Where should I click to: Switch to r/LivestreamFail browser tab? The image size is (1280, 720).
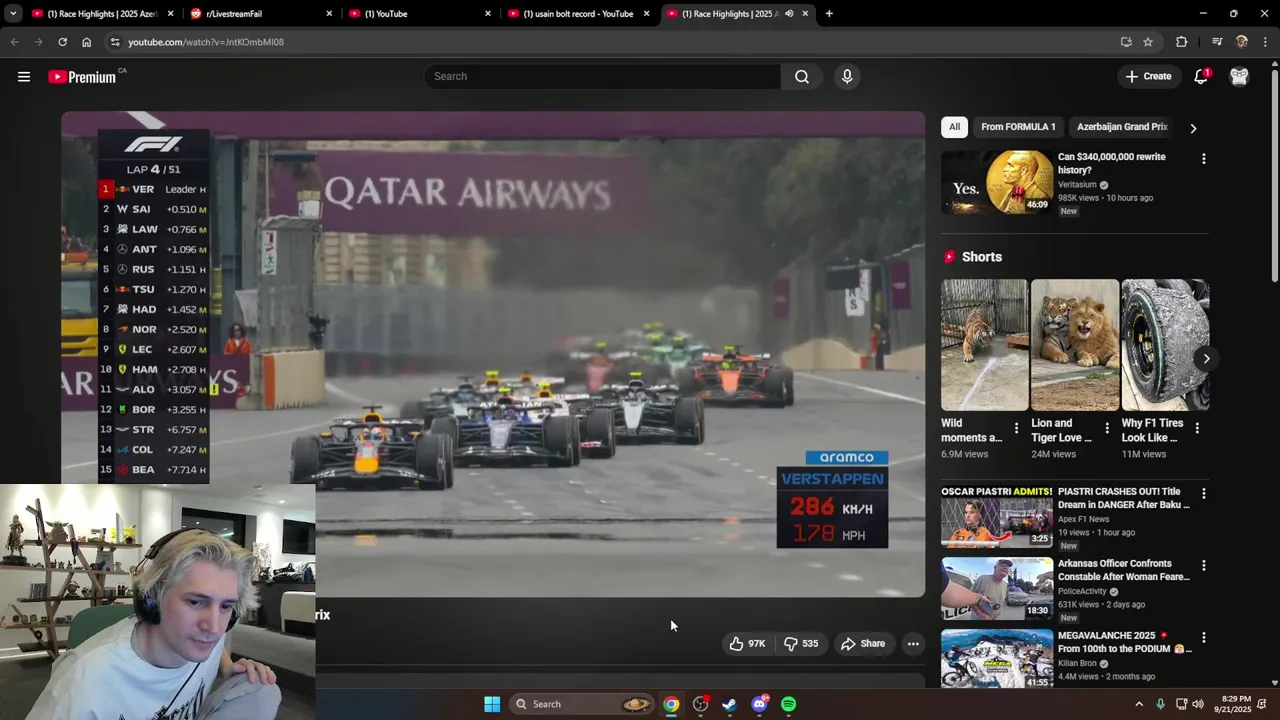[x=262, y=14]
